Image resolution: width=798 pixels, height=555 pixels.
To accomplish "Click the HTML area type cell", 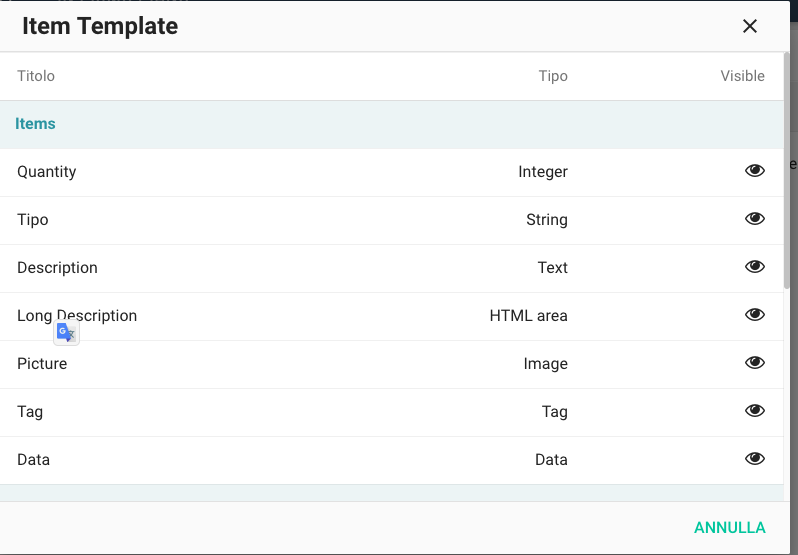I will (528, 316).
